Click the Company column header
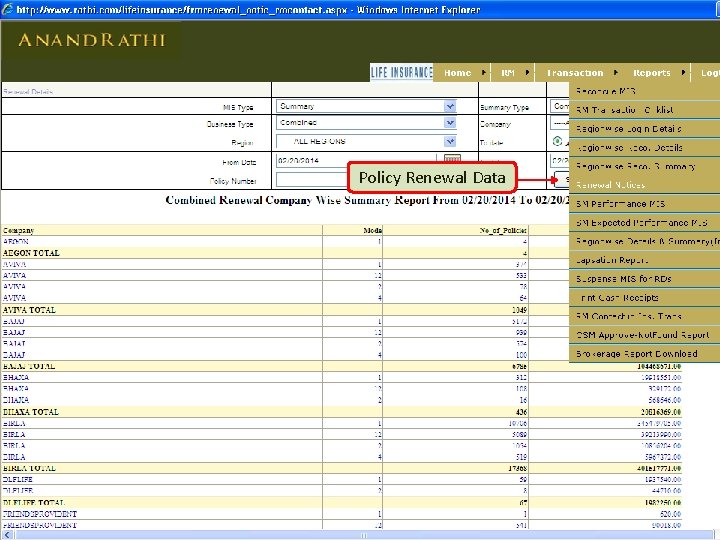Screen dimensions: 720x540 click(18, 231)
